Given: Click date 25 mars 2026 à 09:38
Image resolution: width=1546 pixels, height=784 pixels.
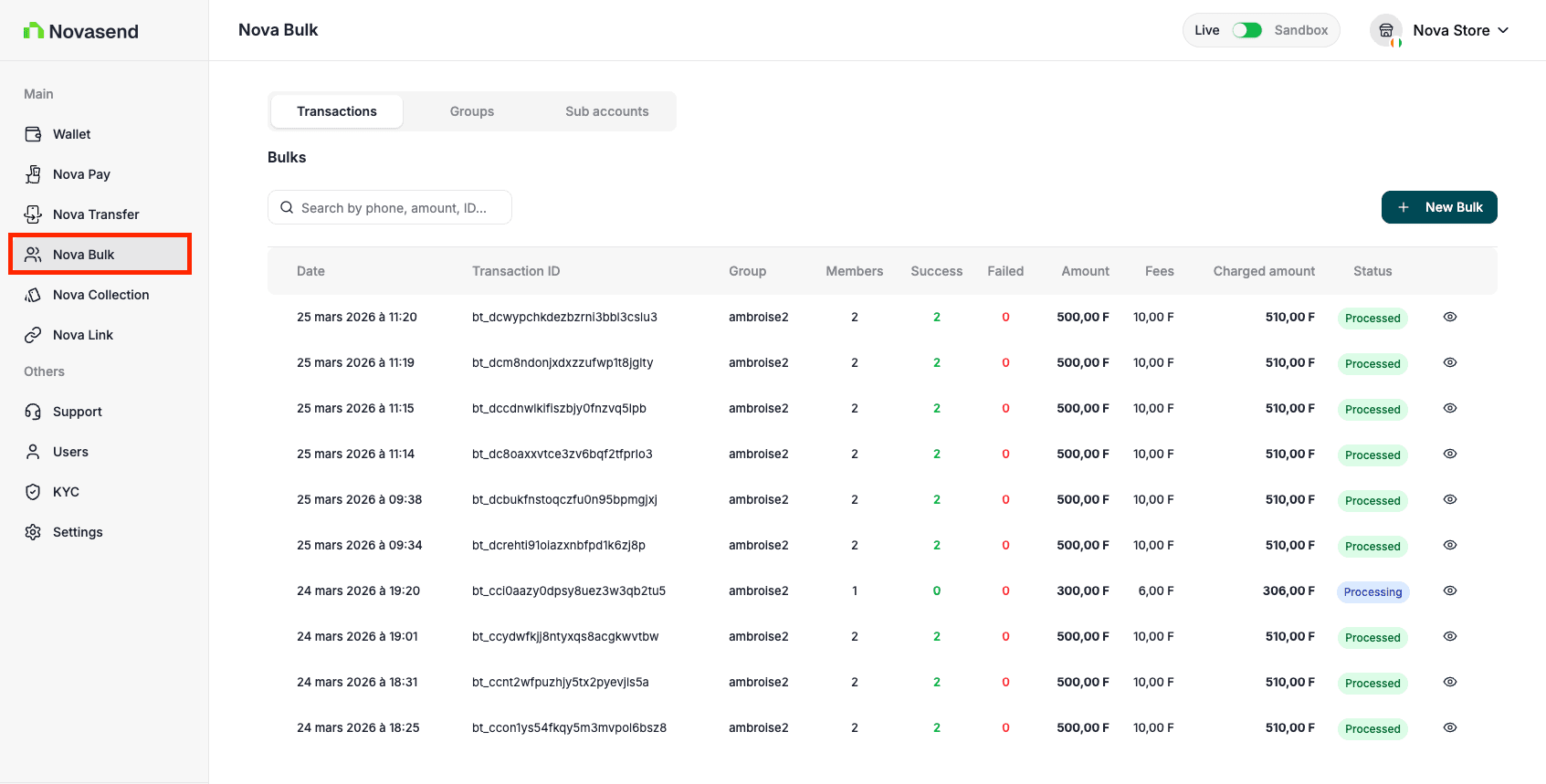Looking at the screenshot, I should [359, 499].
